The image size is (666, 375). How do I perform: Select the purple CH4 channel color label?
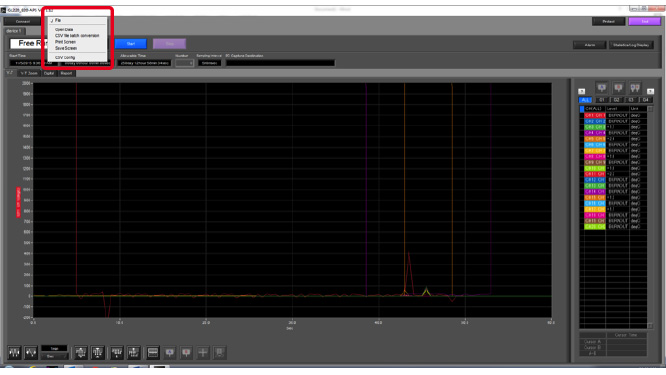(x=595, y=133)
